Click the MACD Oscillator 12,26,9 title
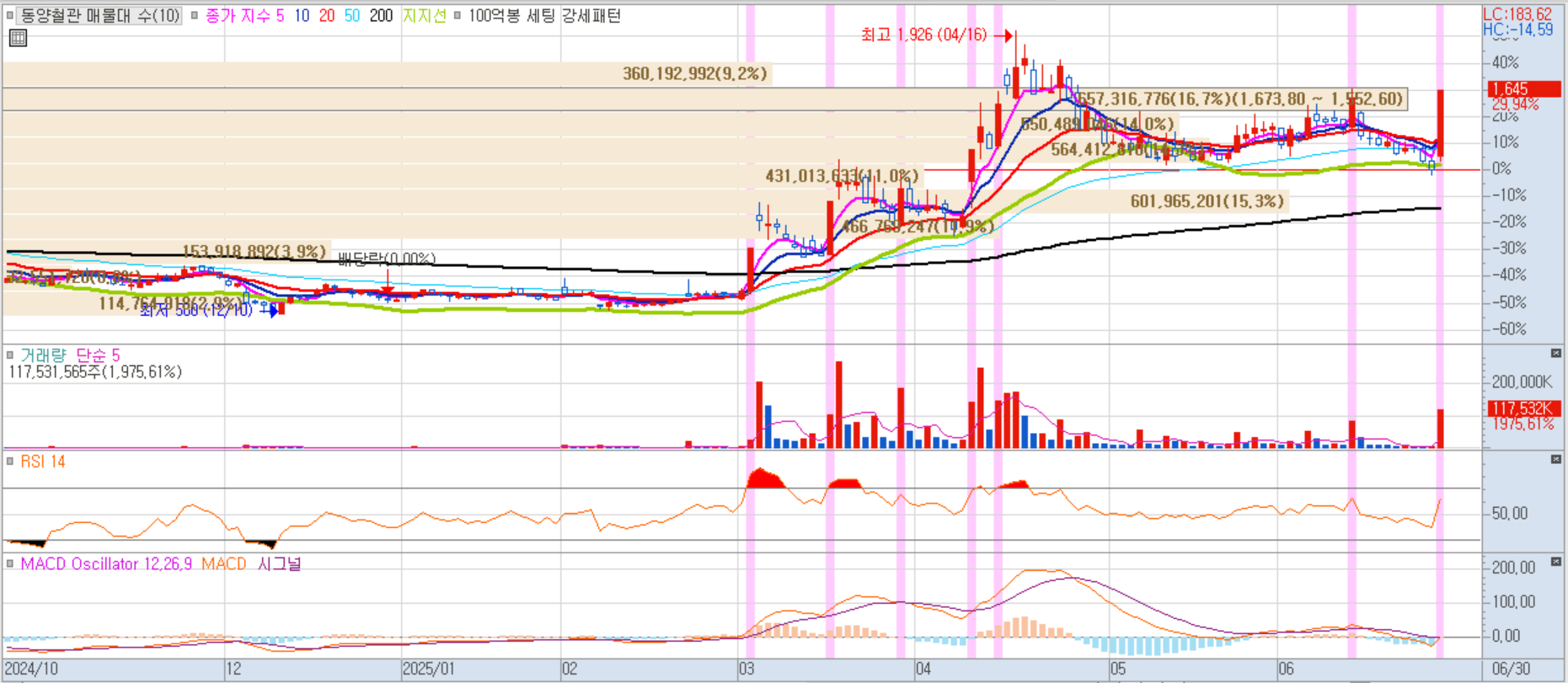This screenshot has width=1568, height=683. click(107, 563)
